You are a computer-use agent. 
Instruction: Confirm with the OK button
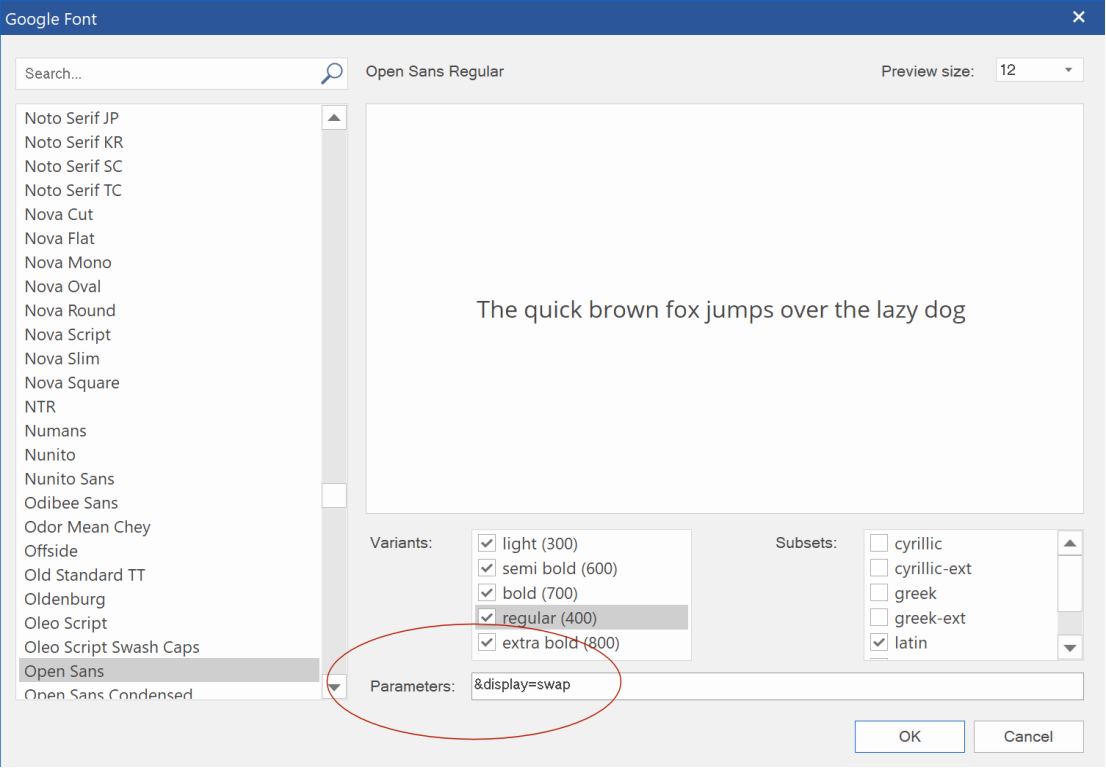[909, 736]
